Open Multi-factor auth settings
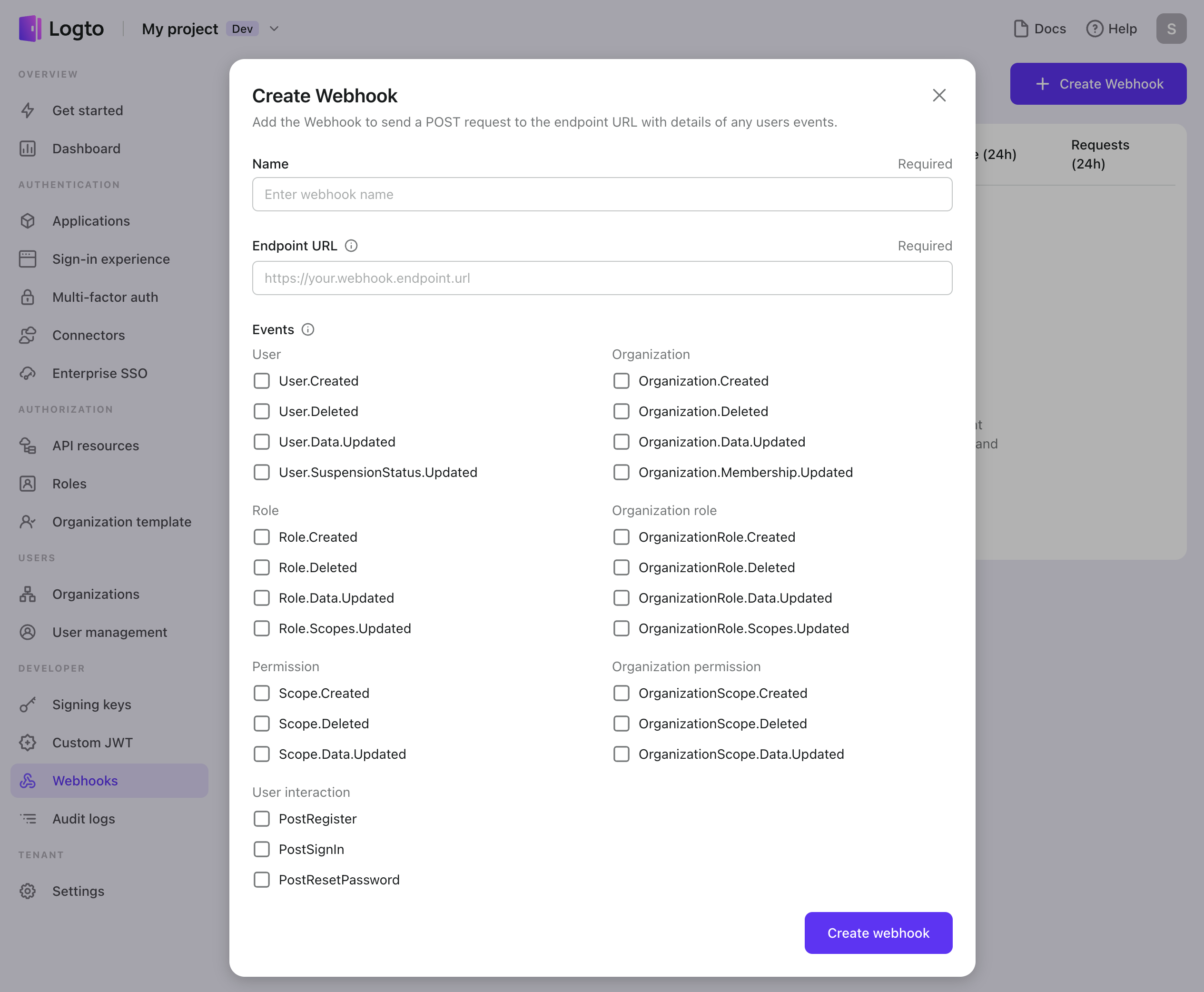The width and height of the screenshot is (1204, 992). coord(105,297)
